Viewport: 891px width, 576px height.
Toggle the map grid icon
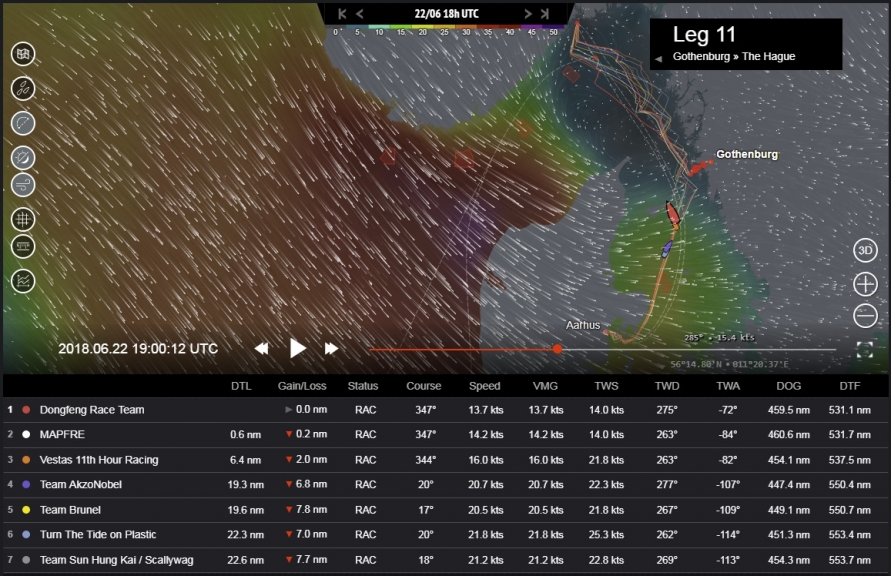23,219
